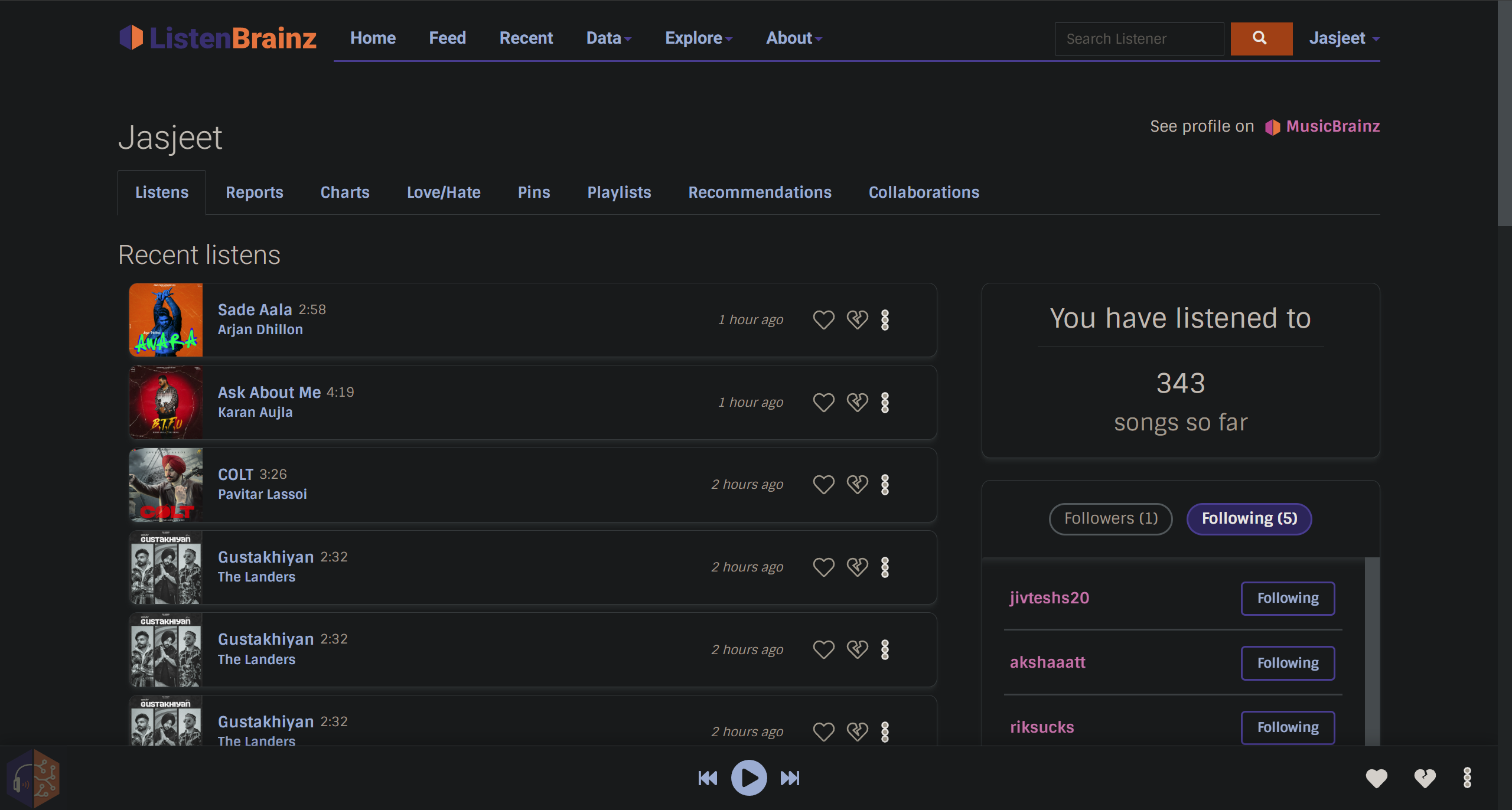Screen dimensions: 1512x810
Task: Skip to previous track in player
Action: tap(708, 778)
